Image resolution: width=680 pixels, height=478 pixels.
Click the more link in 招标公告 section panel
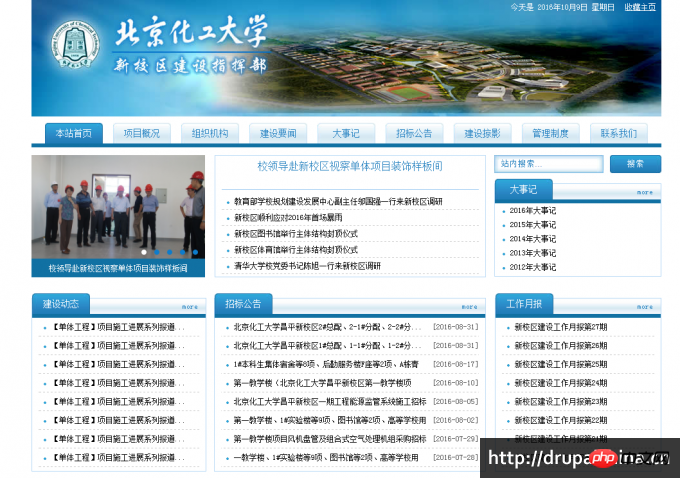469,307
